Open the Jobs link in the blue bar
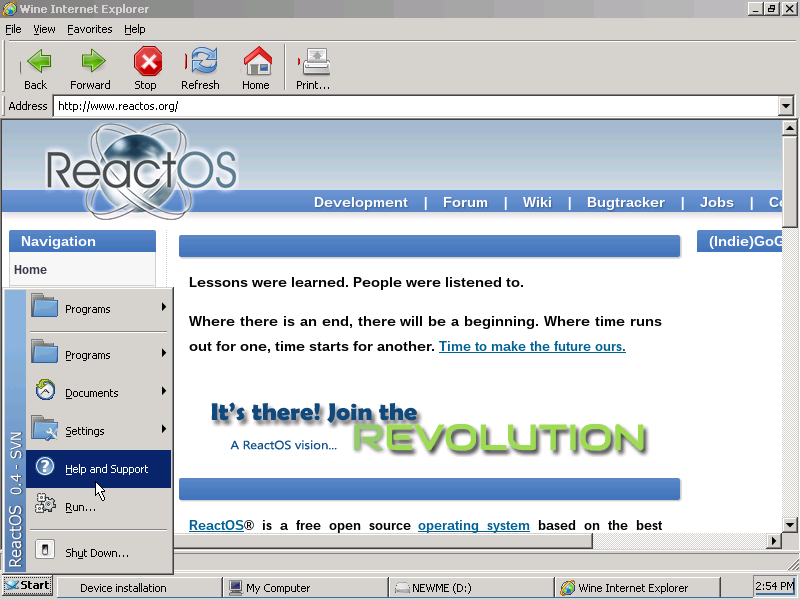800x600 pixels. click(717, 203)
